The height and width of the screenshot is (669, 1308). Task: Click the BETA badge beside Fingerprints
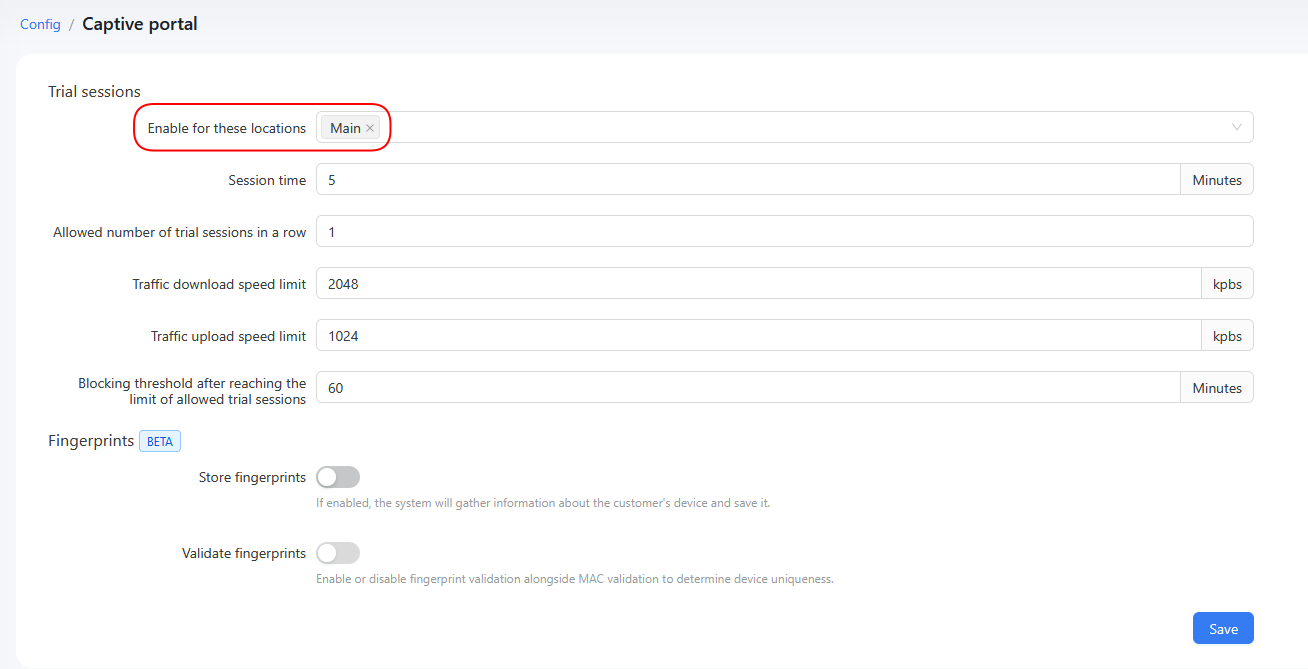(160, 441)
